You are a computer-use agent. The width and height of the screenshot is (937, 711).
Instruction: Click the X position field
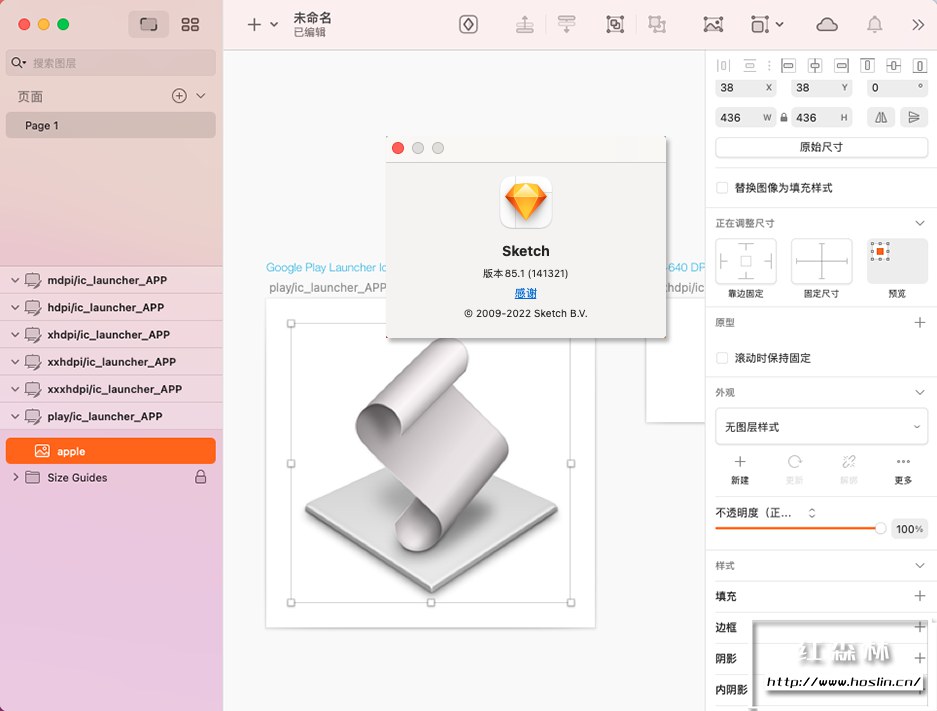click(x=746, y=87)
